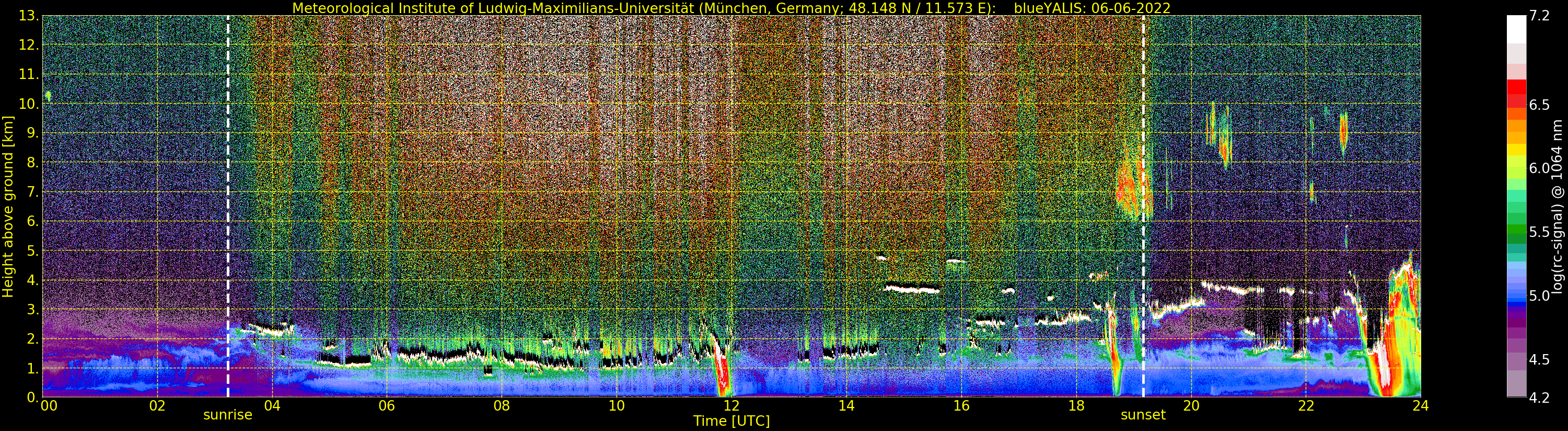Click height axis tick '7.'
Screen dimensions: 1568x431
33,192
